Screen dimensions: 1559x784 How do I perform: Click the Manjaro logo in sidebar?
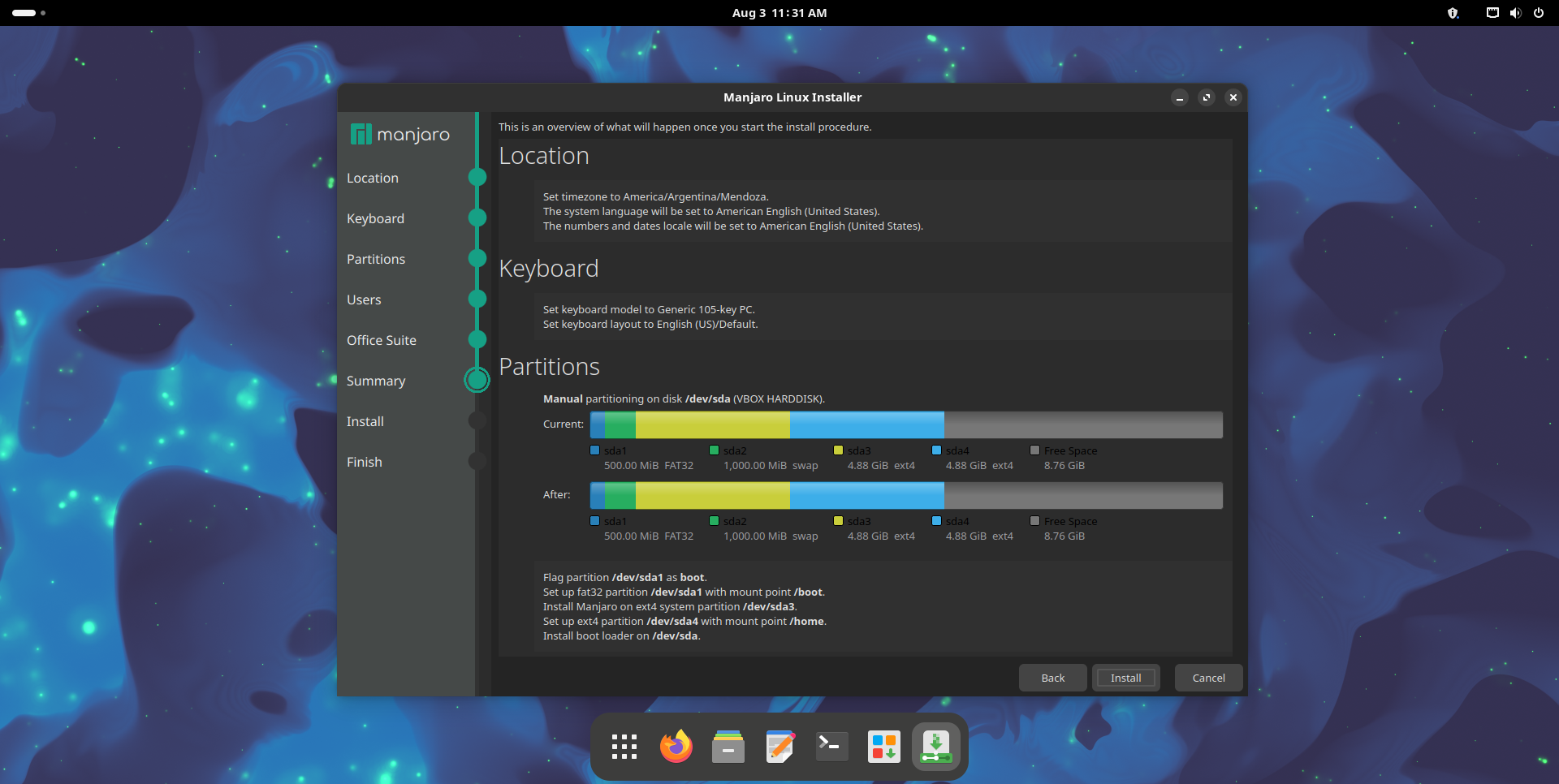[x=400, y=134]
